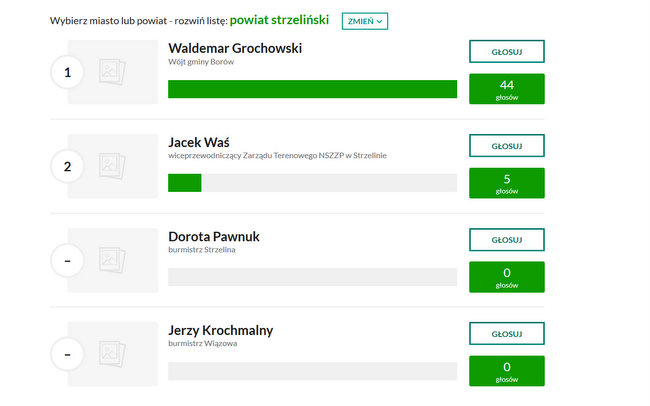Click the rank 2 circle badge
The image size is (650, 406).
pyautogui.click(x=67, y=166)
